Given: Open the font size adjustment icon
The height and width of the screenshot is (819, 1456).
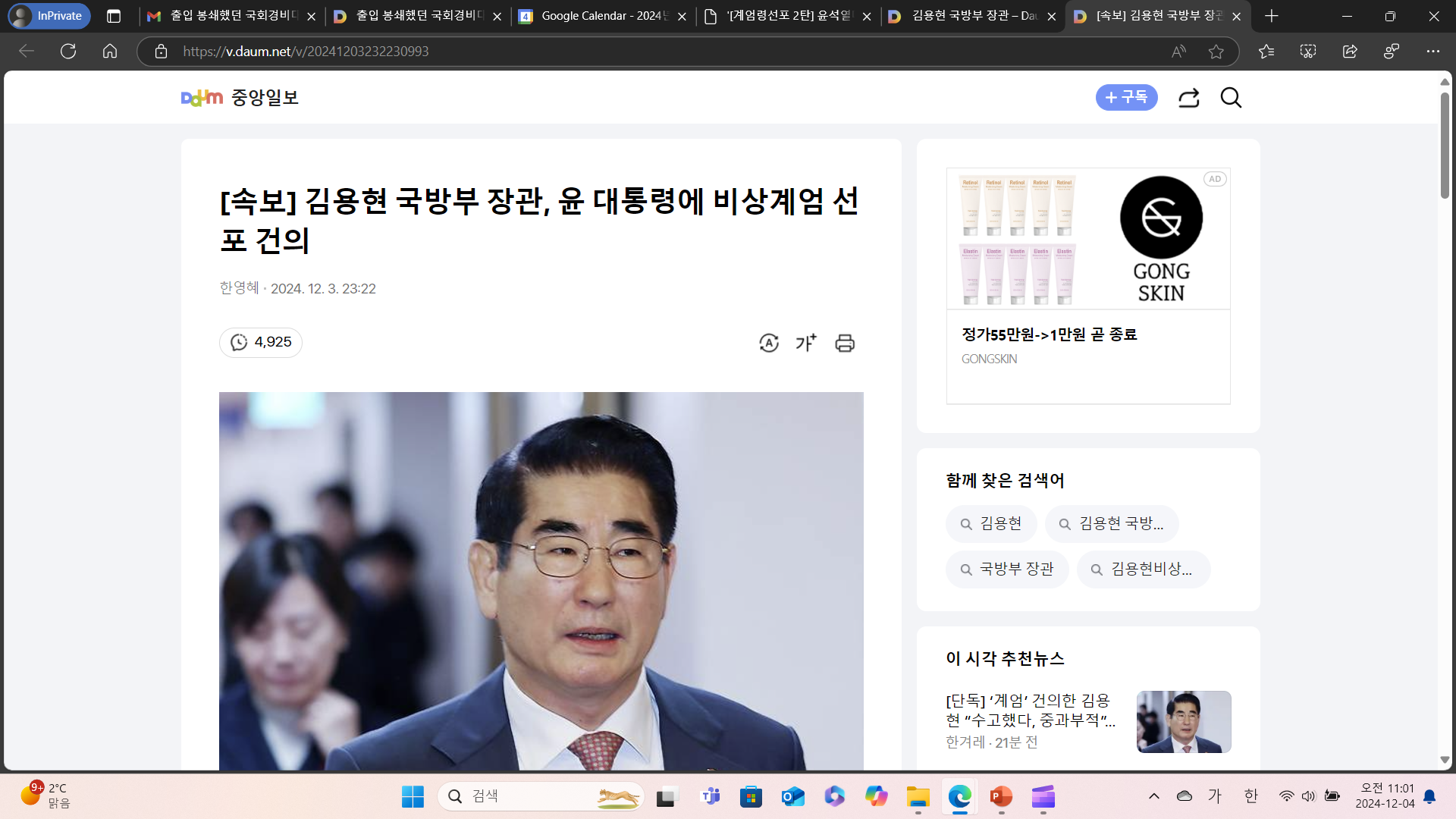Looking at the screenshot, I should point(806,343).
